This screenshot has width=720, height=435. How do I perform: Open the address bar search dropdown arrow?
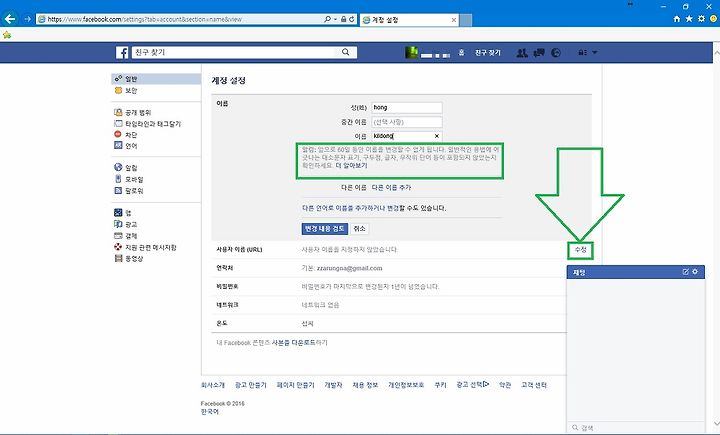336,19
